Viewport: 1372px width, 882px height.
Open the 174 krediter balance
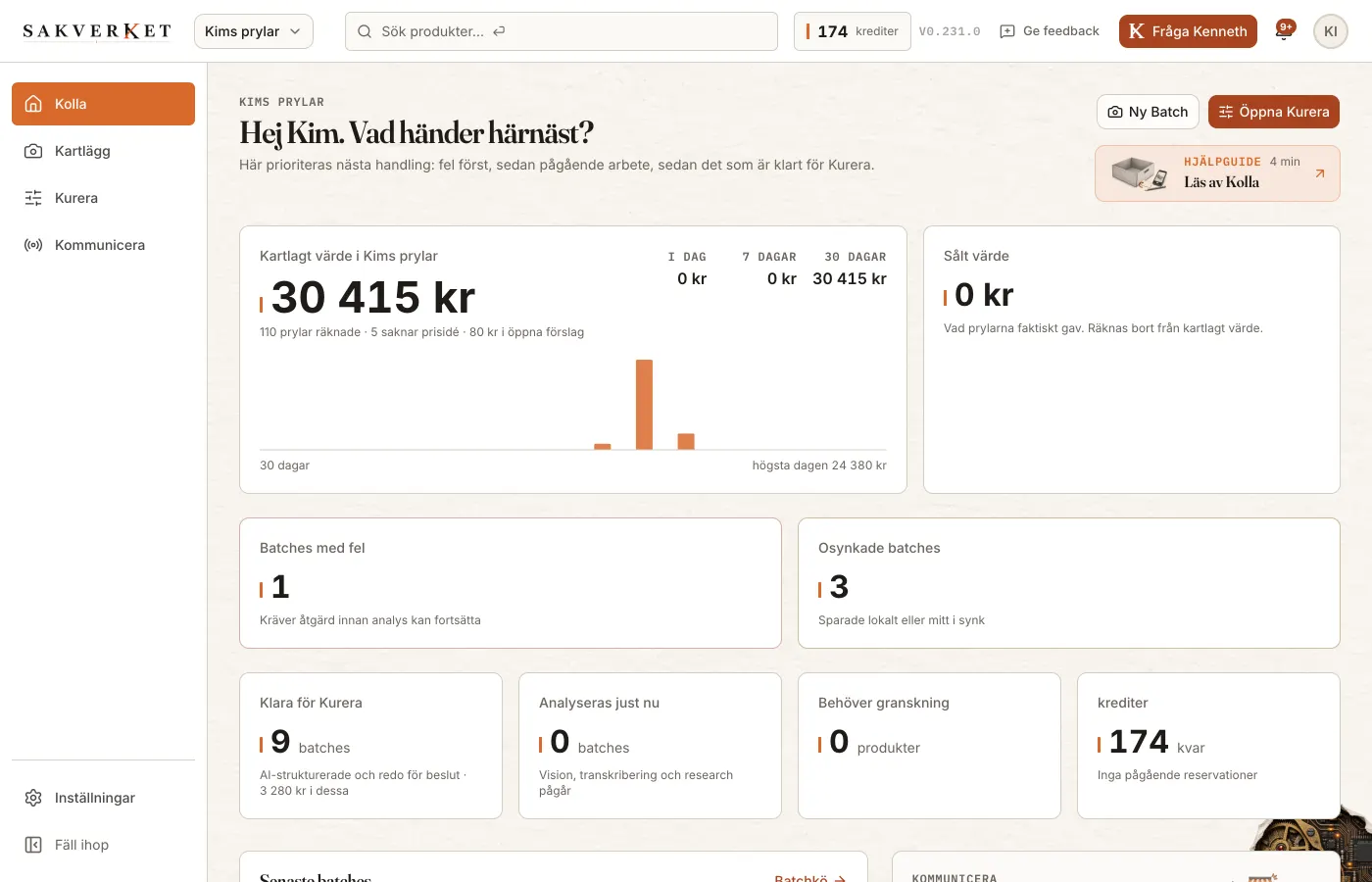point(853,31)
